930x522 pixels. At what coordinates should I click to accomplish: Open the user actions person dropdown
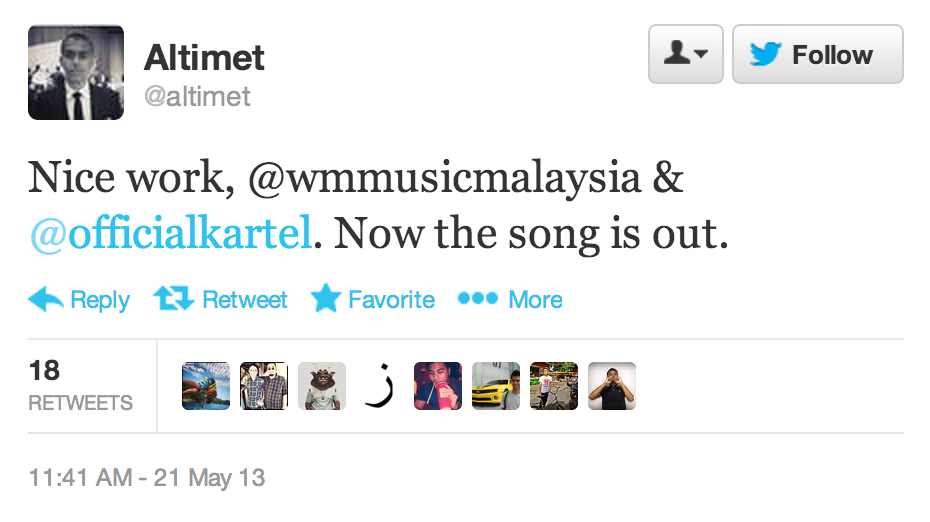pos(685,54)
